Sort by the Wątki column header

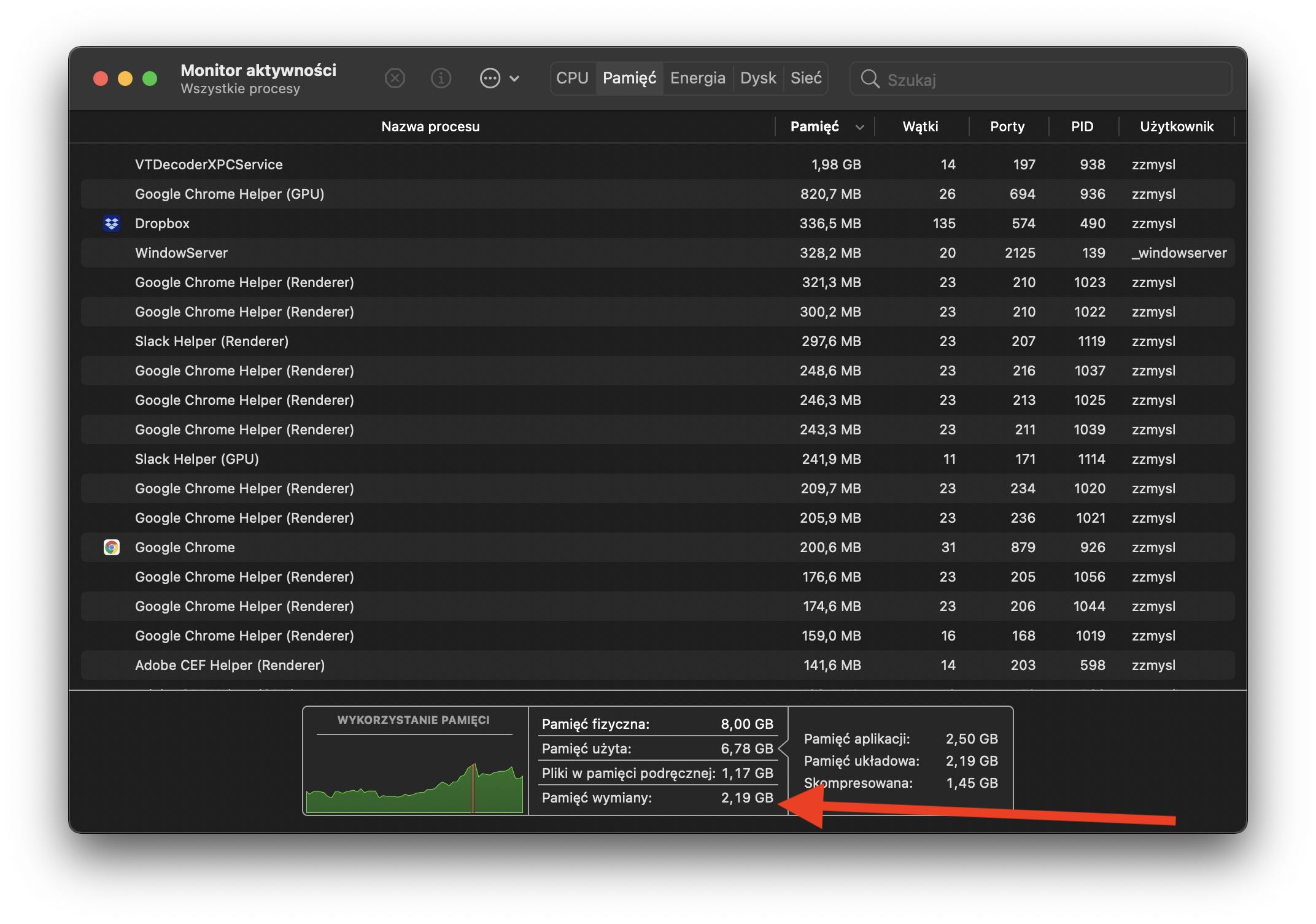coord(921,126)
